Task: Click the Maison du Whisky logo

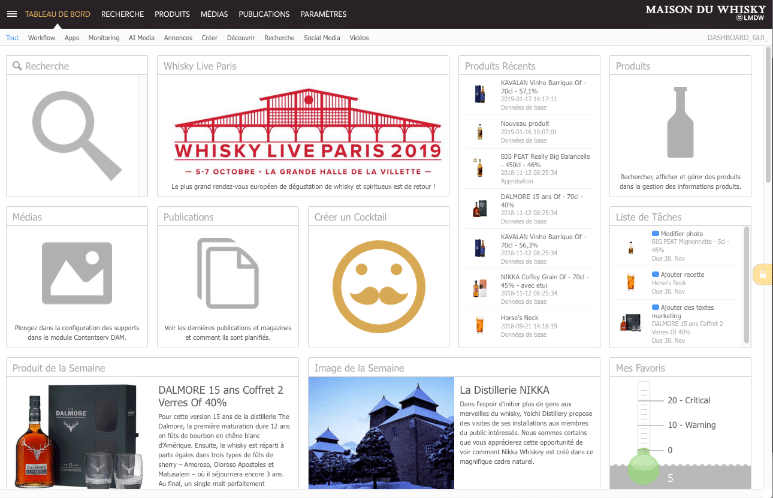Action: click(705, 13)
